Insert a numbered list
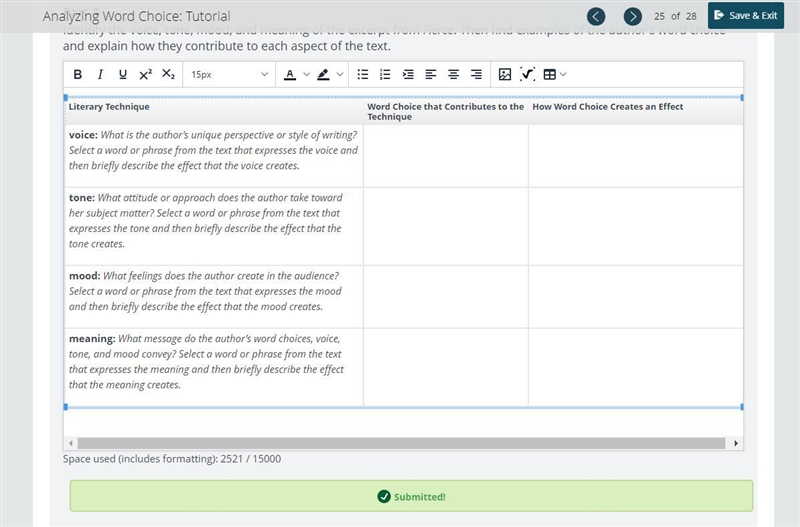This screenshot has height=527, width=800. point(385,74)
